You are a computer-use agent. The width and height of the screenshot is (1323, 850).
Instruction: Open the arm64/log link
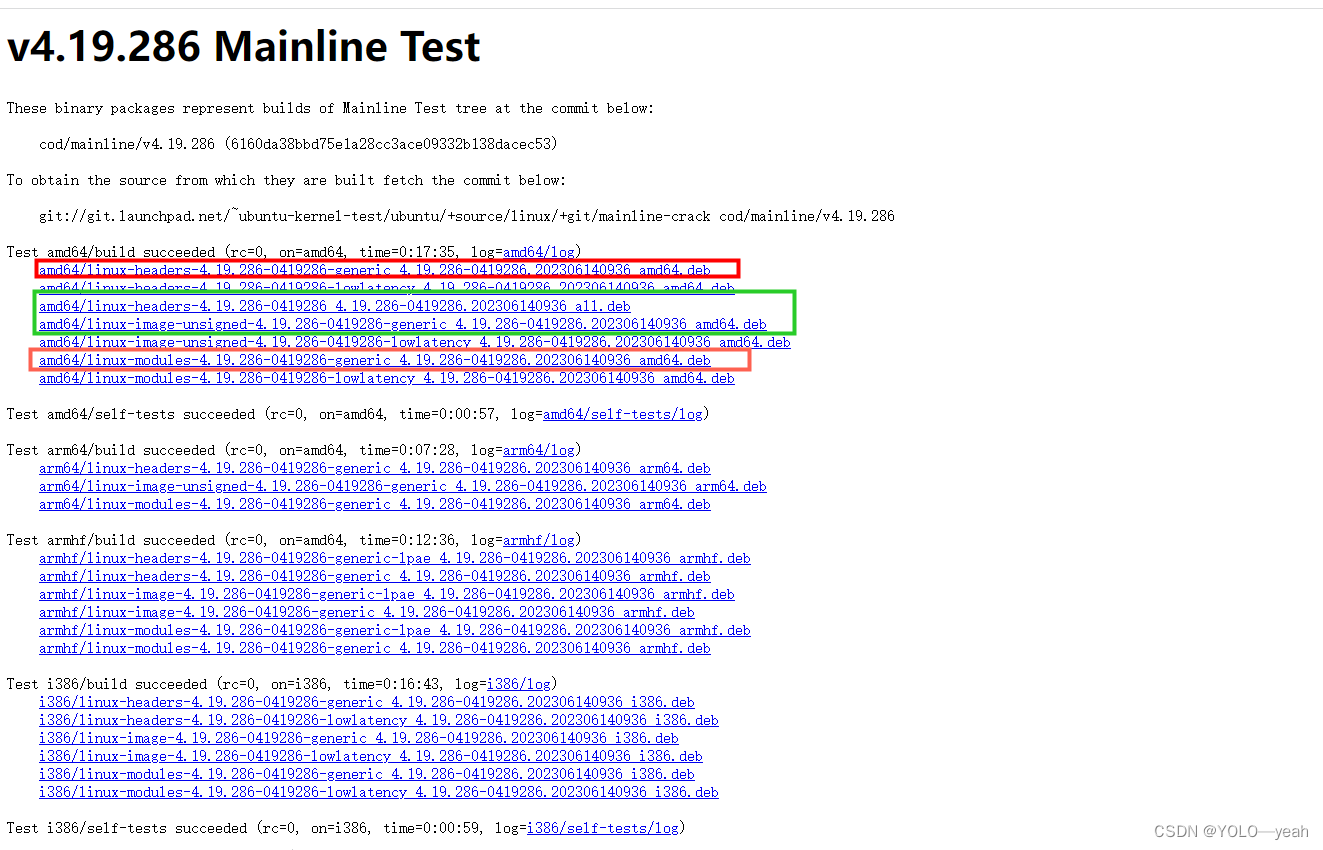[539, 450]
